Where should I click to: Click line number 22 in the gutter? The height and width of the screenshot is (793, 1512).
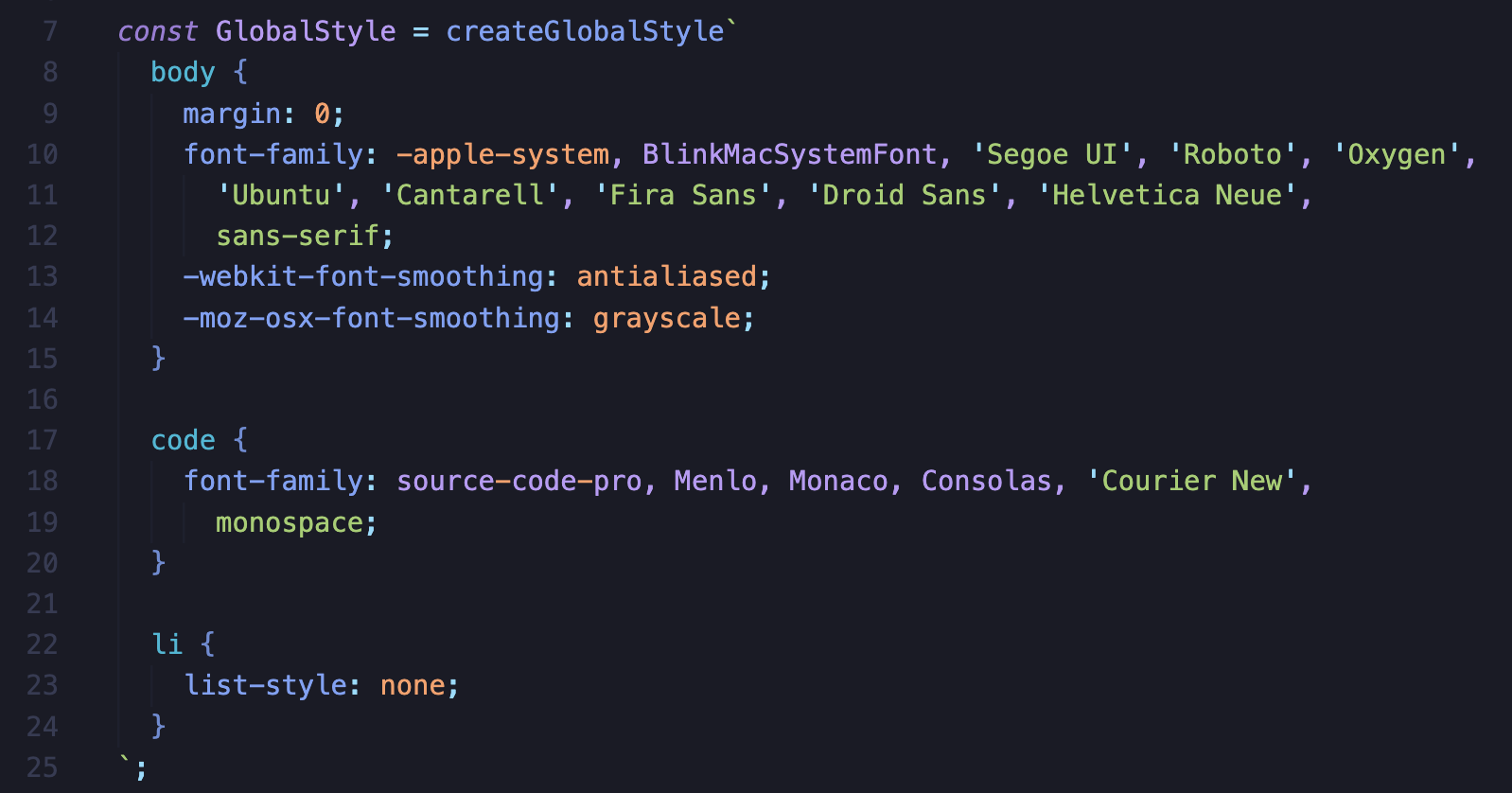(x=43, y=644)
